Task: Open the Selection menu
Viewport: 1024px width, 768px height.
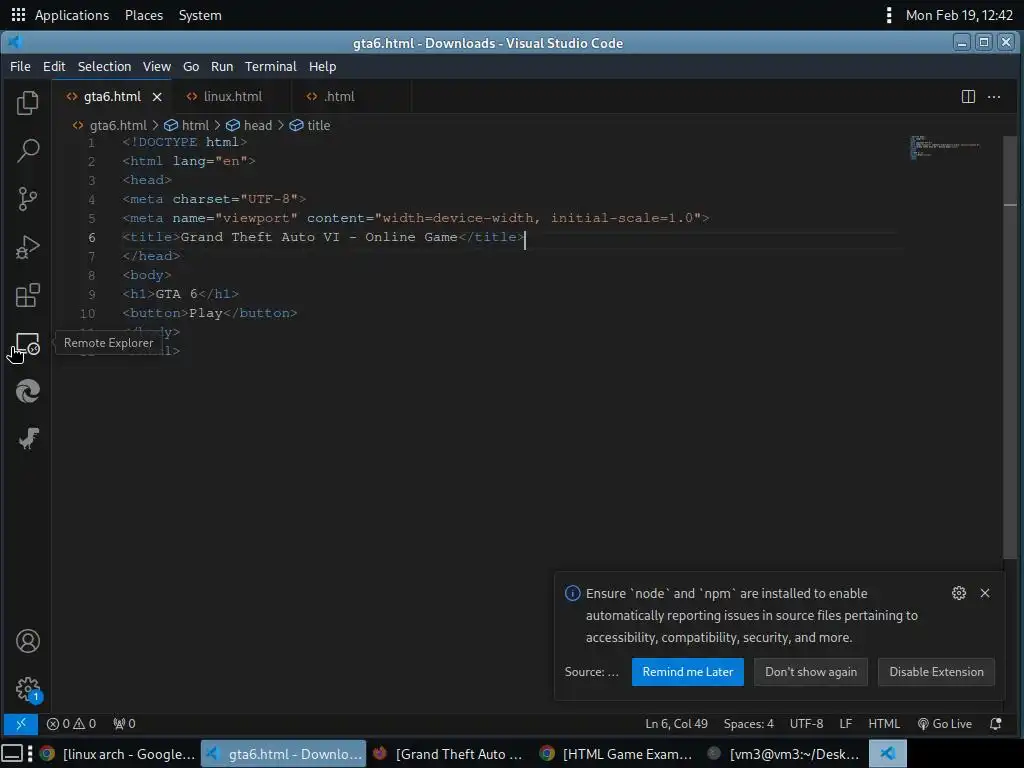Action: coord(104,67)
